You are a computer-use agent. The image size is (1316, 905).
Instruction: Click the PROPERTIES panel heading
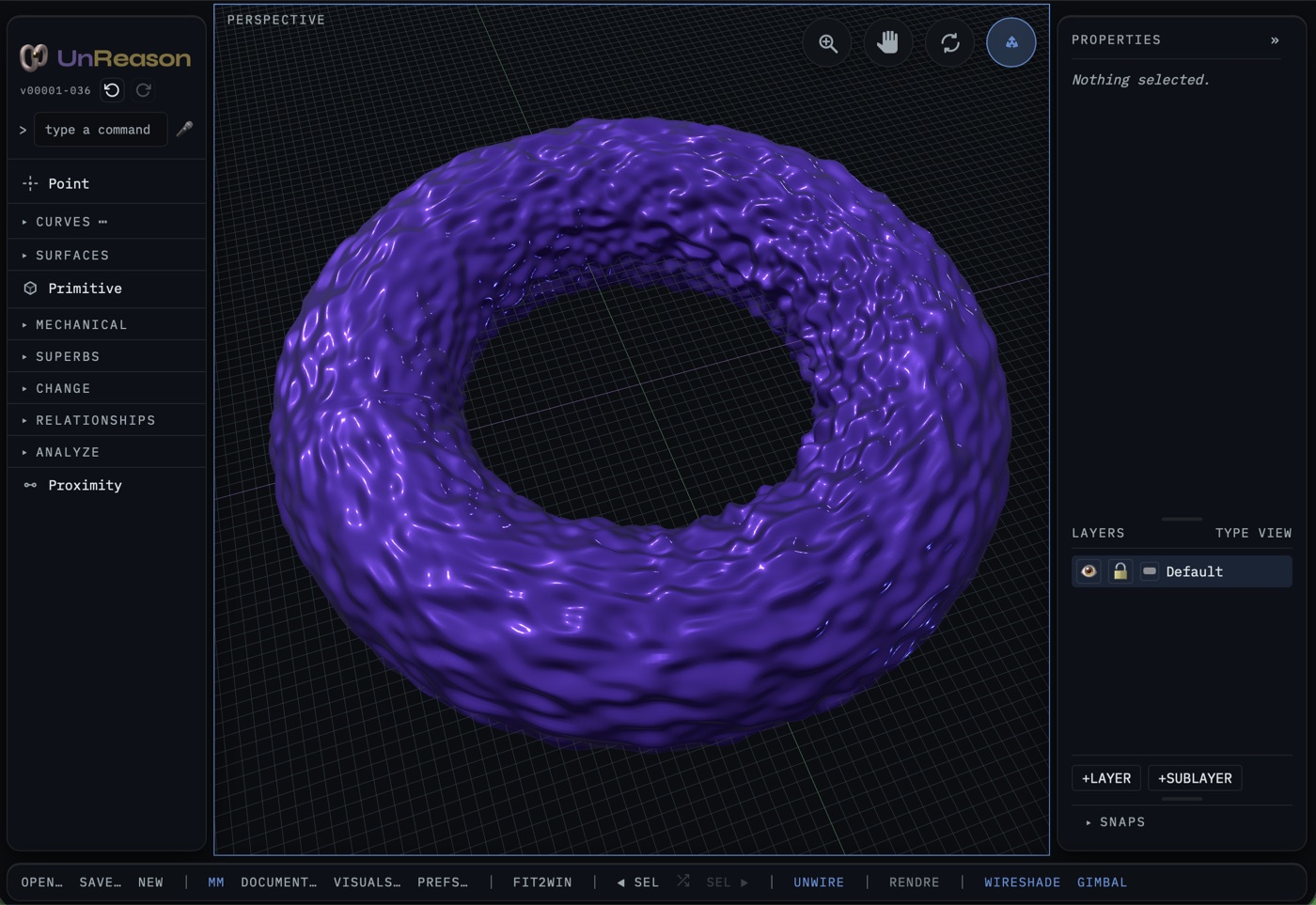click(1116, 40)
